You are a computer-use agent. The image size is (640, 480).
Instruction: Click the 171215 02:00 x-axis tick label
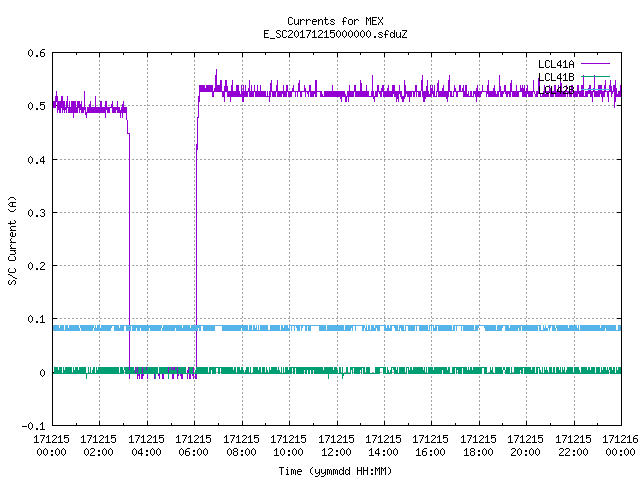click(x=98, y=445)
